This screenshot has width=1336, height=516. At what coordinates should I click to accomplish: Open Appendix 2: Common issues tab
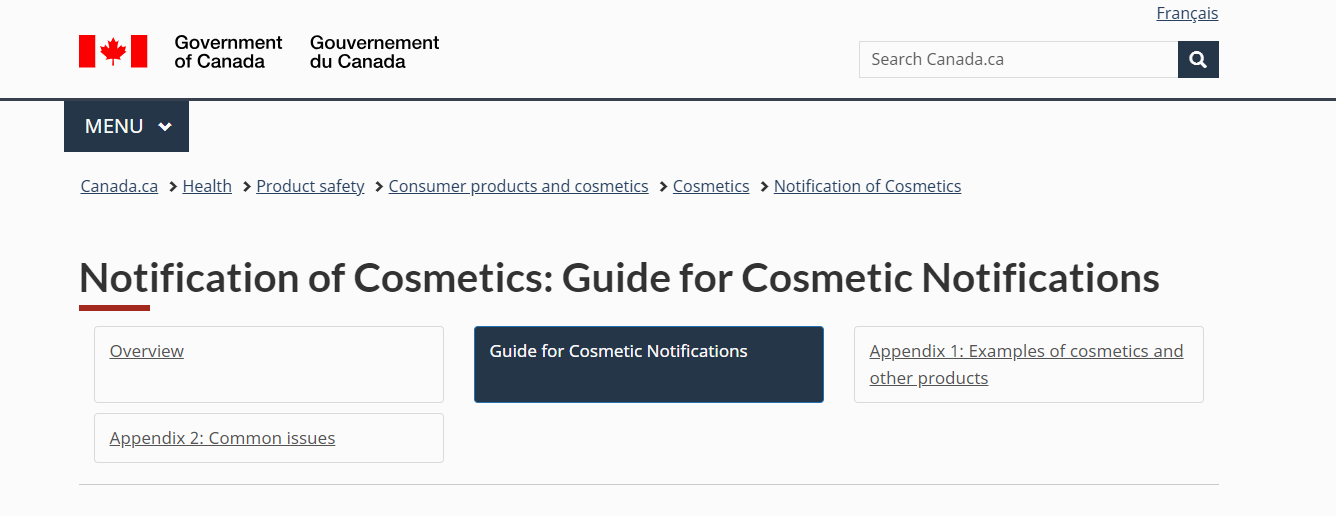[x=222, y=438]
